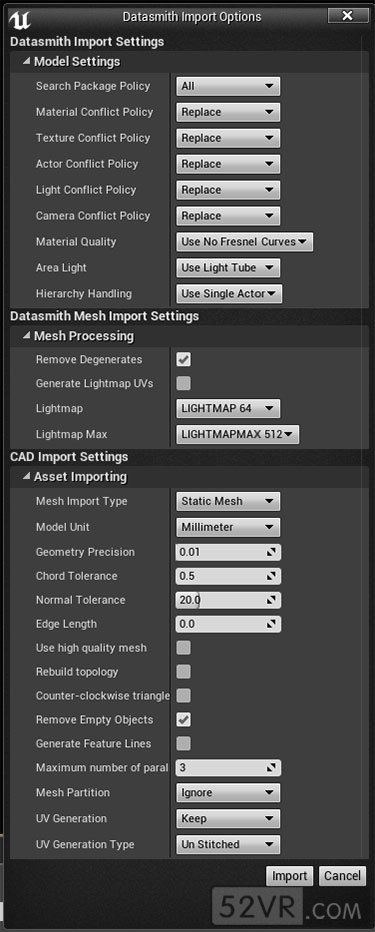The height and width of the screenshot is (932, 375).
Task: Click the Maximum number of parallel spinner icon
Action: pyautogui.click(x=272, y=768)
